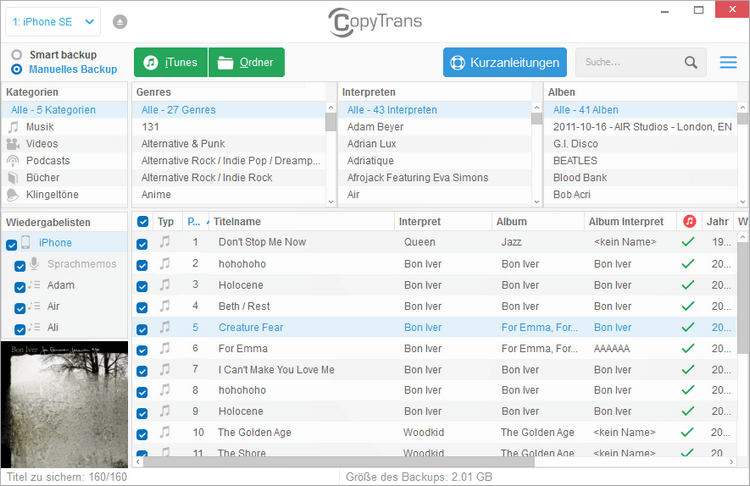Uncheck the Adam playlist checkbox
Image resolution: width=750 pixels, height=486 pixels.
click(x=20, y=287)
